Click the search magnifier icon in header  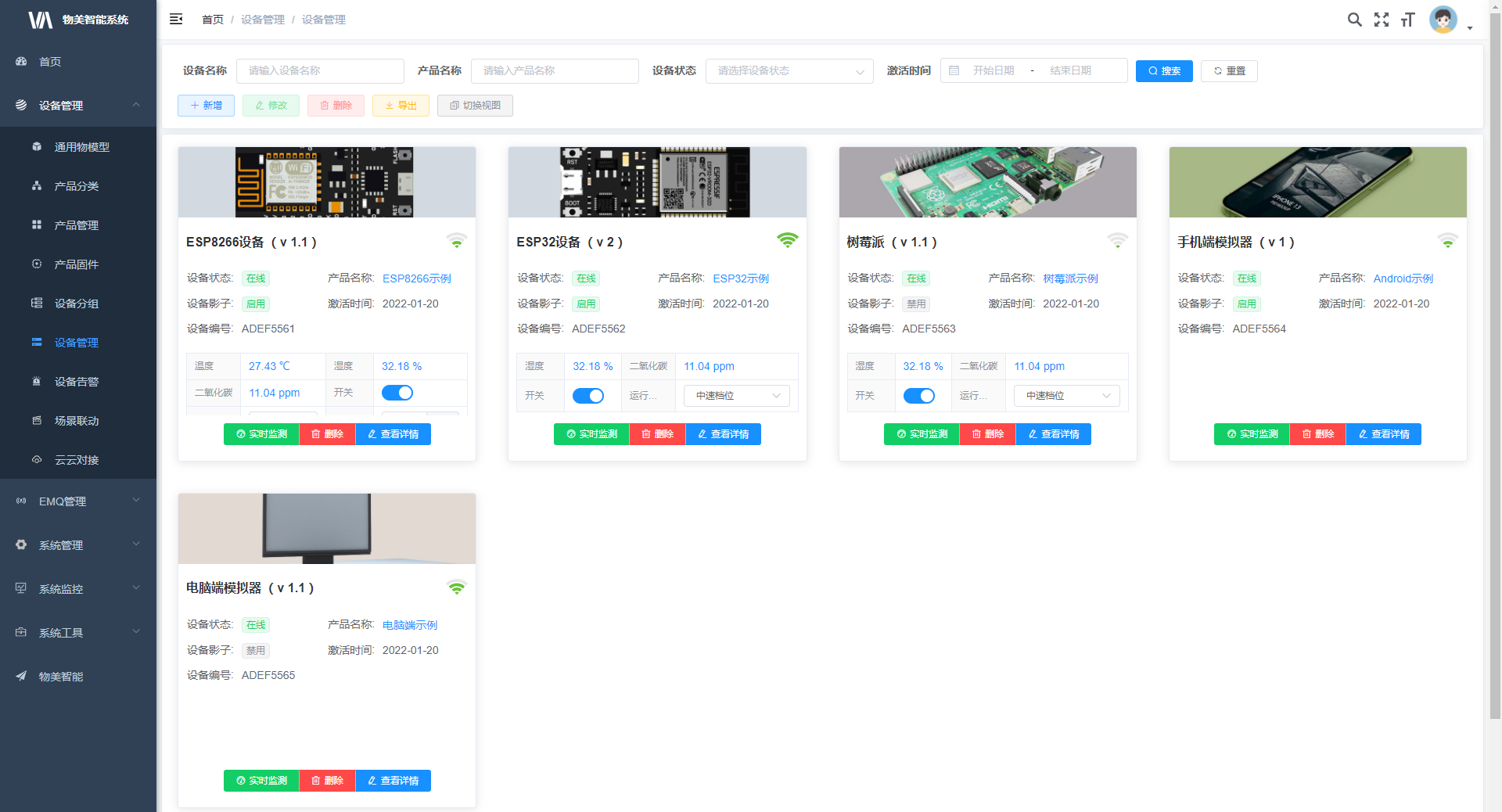(x=1354, y=20)
